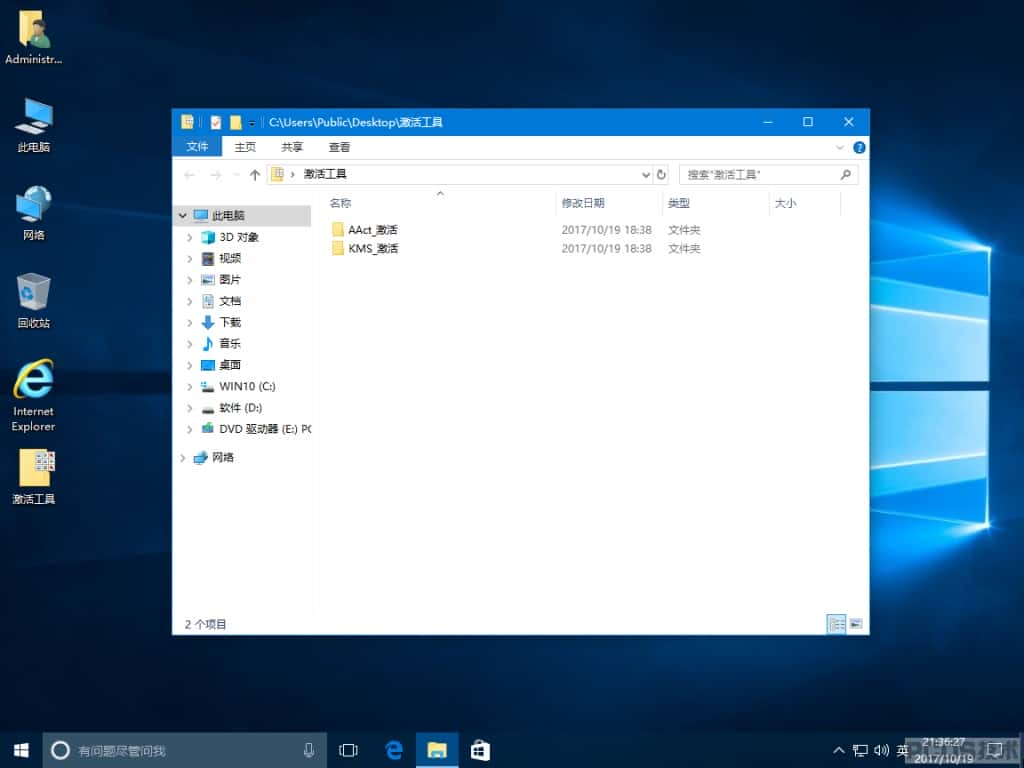Open the Microsoft Store taskbar icon

tap(480, 750)
